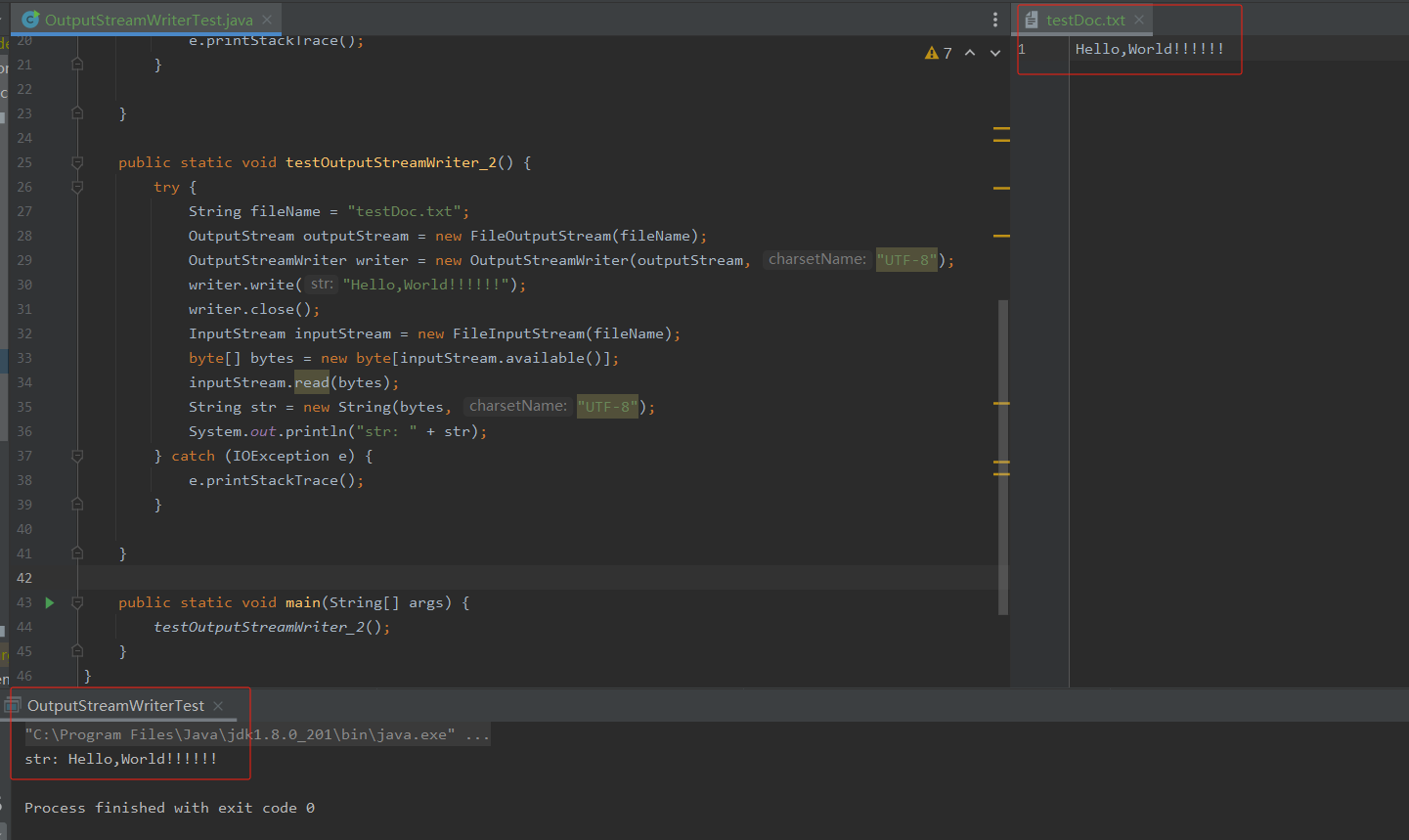Image resolution: width=1409 pixels, height=840 pixels.
Task: Click "Process finished with exit code 0"
Action: pos(169,808)
